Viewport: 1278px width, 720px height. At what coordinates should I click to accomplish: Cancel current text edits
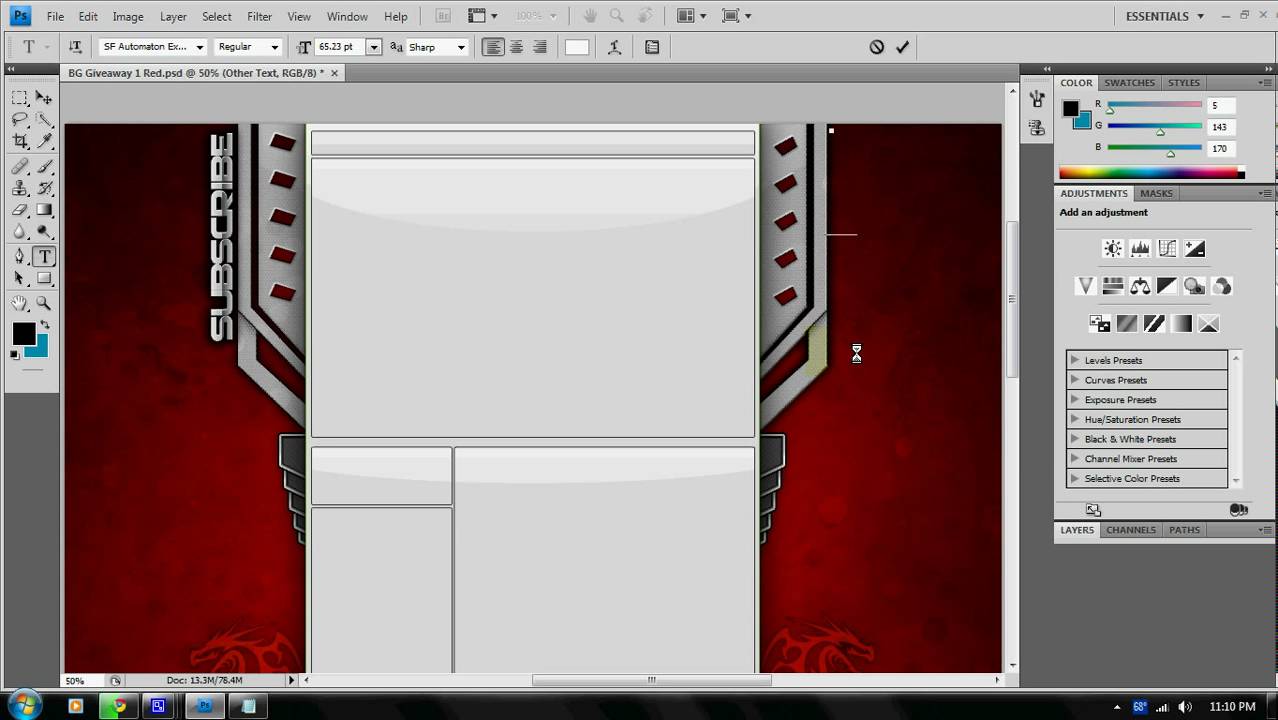[x=877, y=47]
